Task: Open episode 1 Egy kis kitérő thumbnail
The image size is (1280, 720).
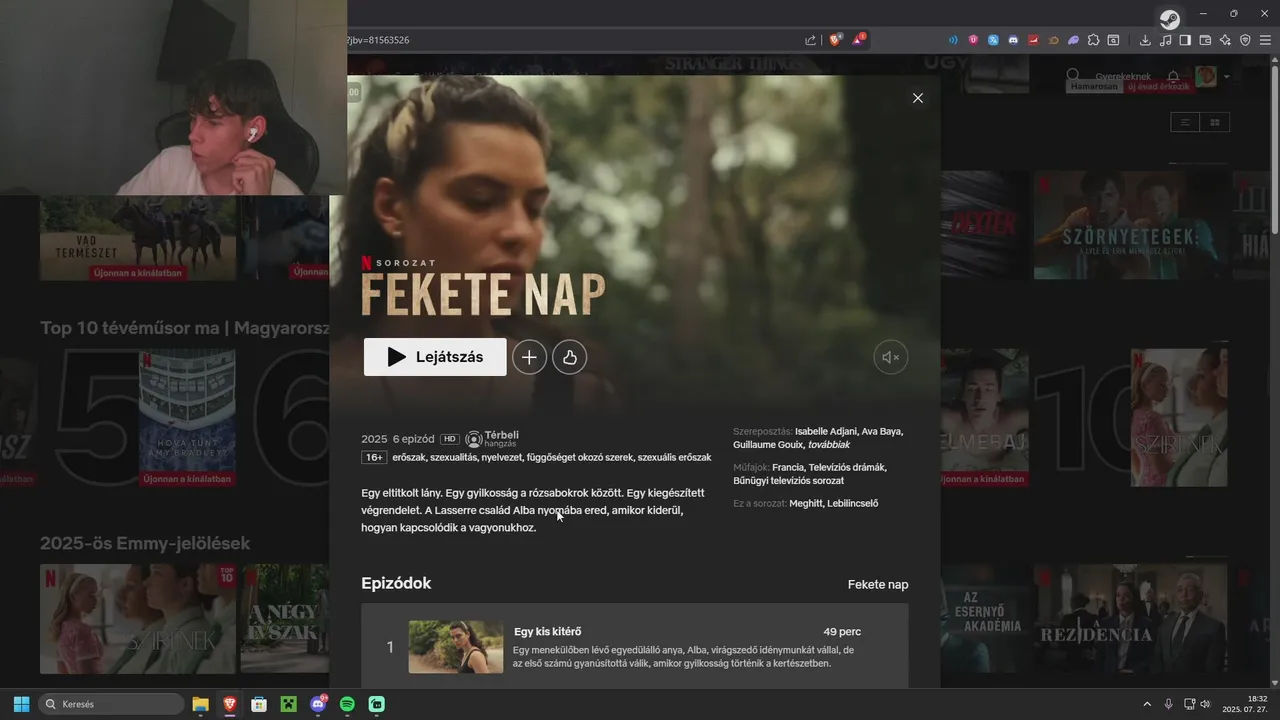Action: (x=456, y=647)
